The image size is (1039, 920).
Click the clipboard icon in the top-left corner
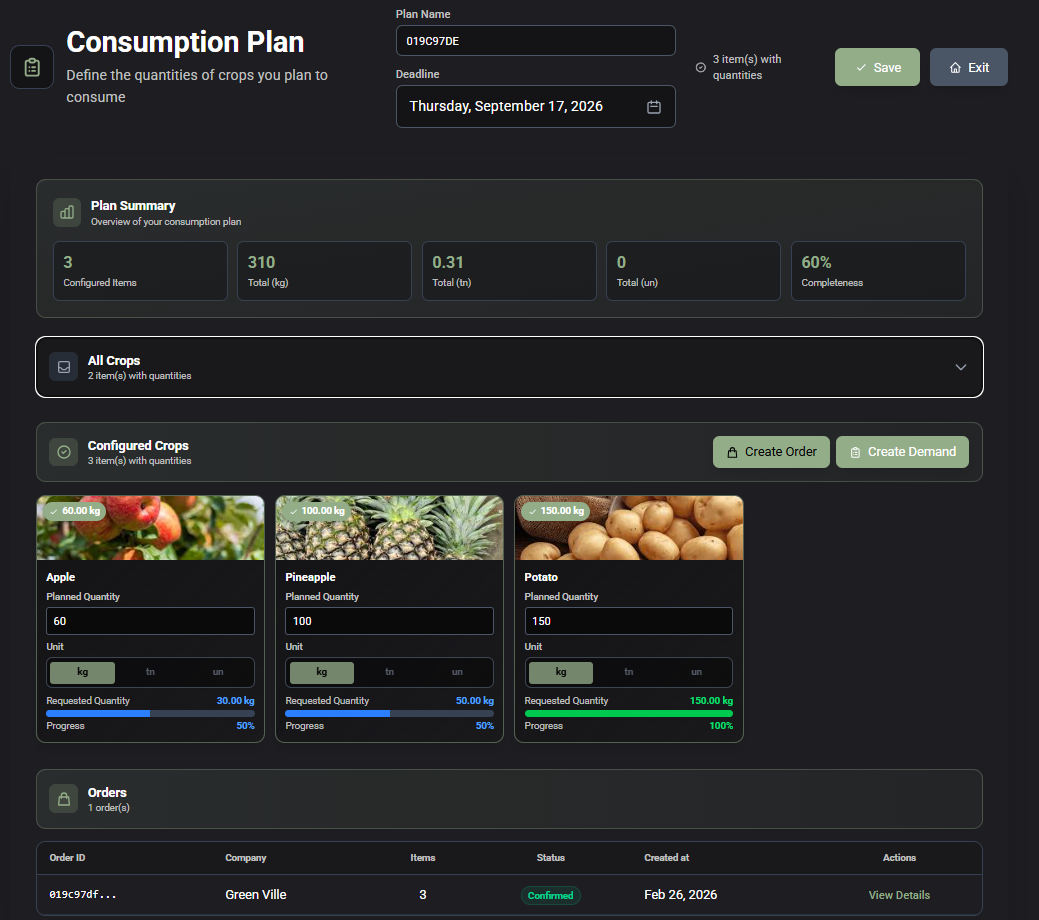click(x=31, y=67)
